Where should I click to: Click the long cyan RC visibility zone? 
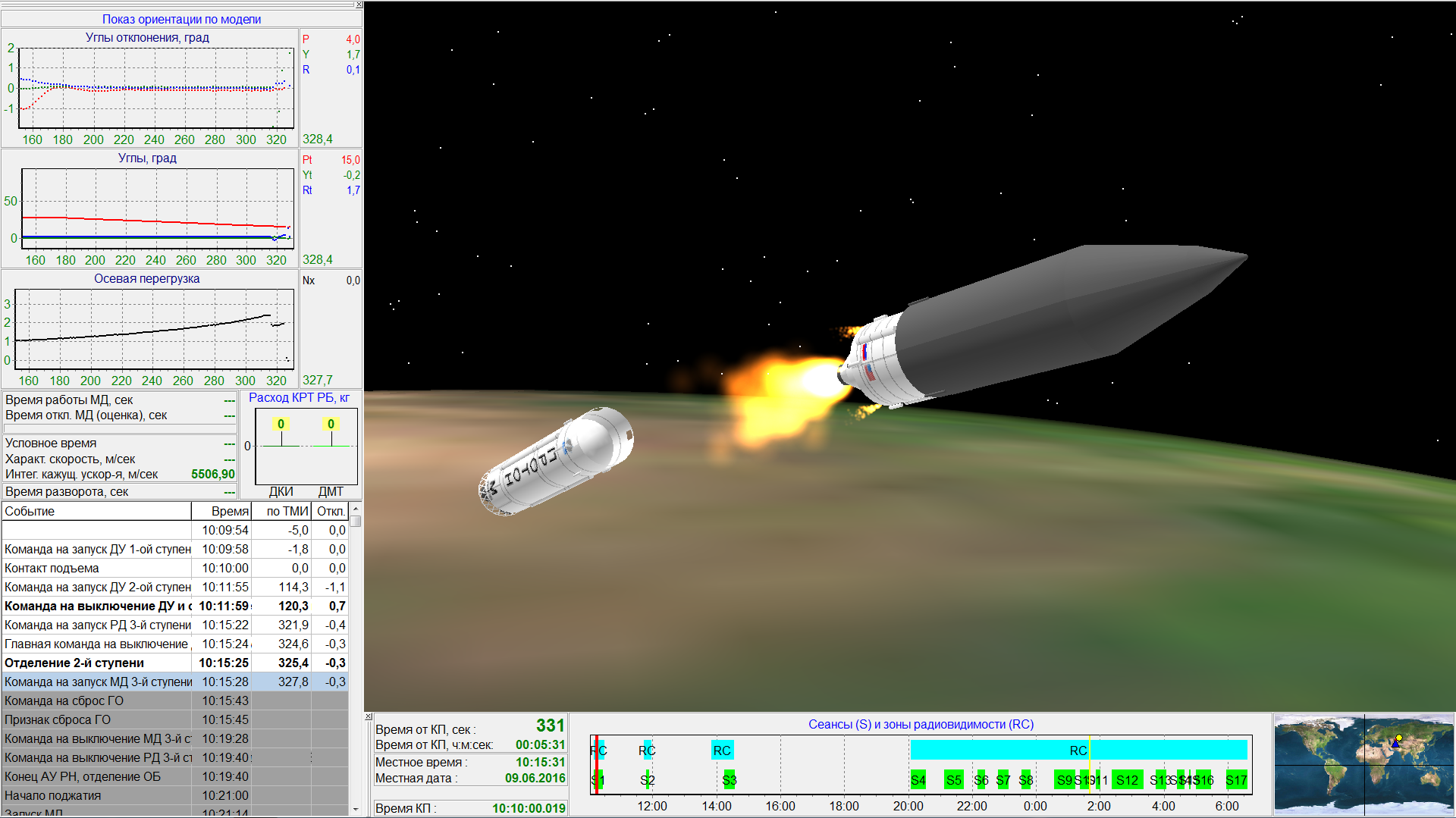click(x=1078, y=751)
